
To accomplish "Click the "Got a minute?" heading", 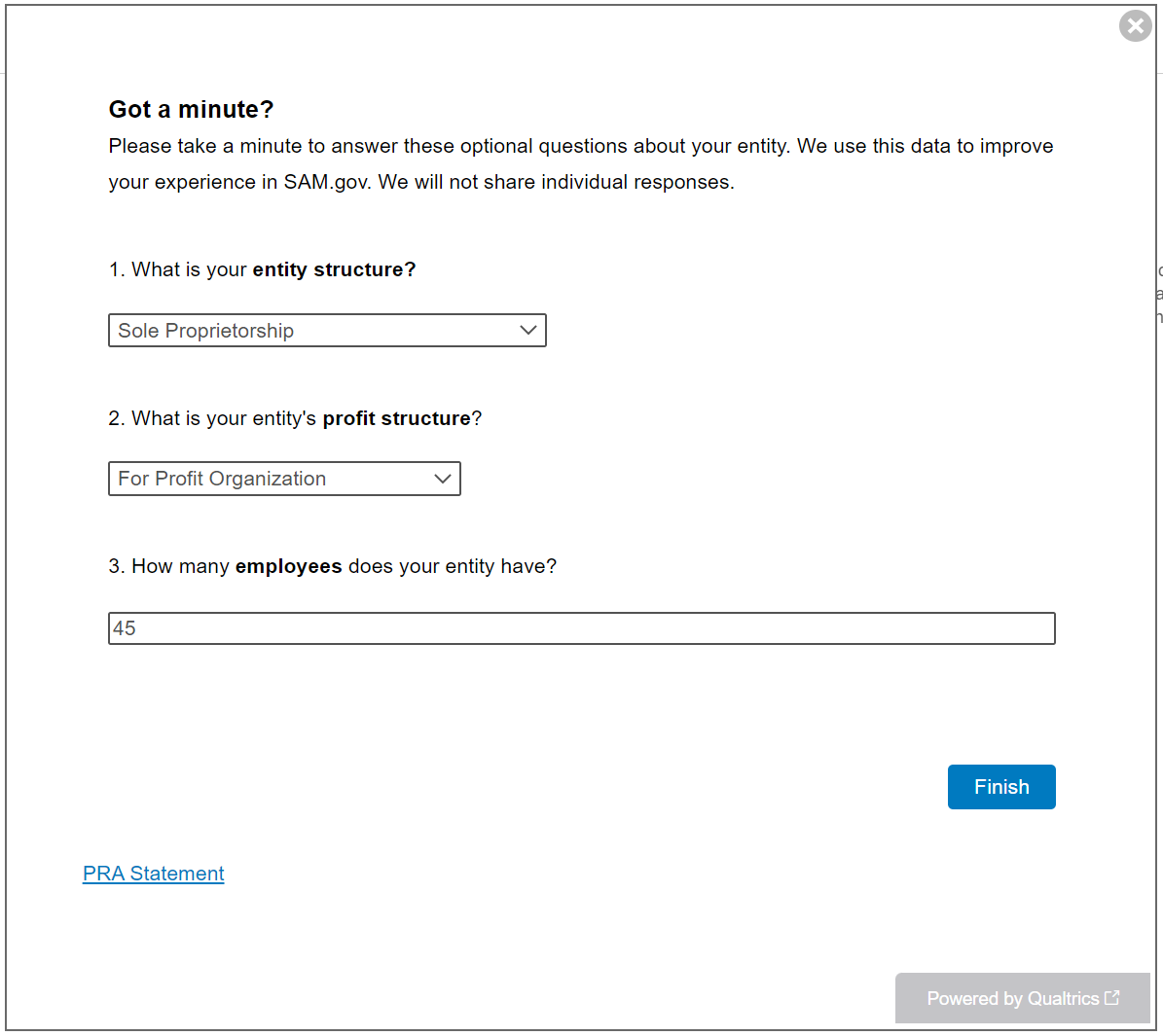I will click(192, 109).
